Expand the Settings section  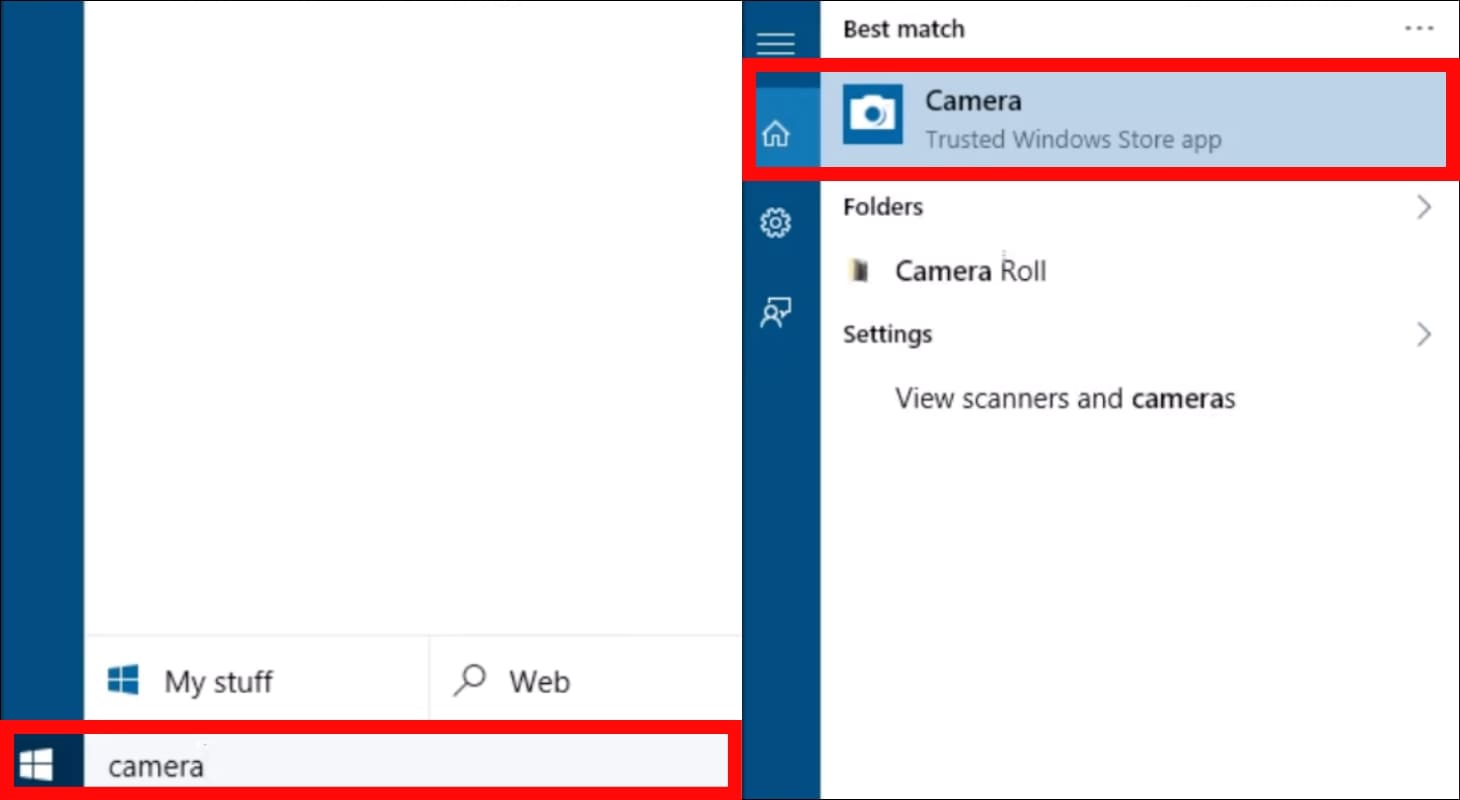coord(1426,335)
